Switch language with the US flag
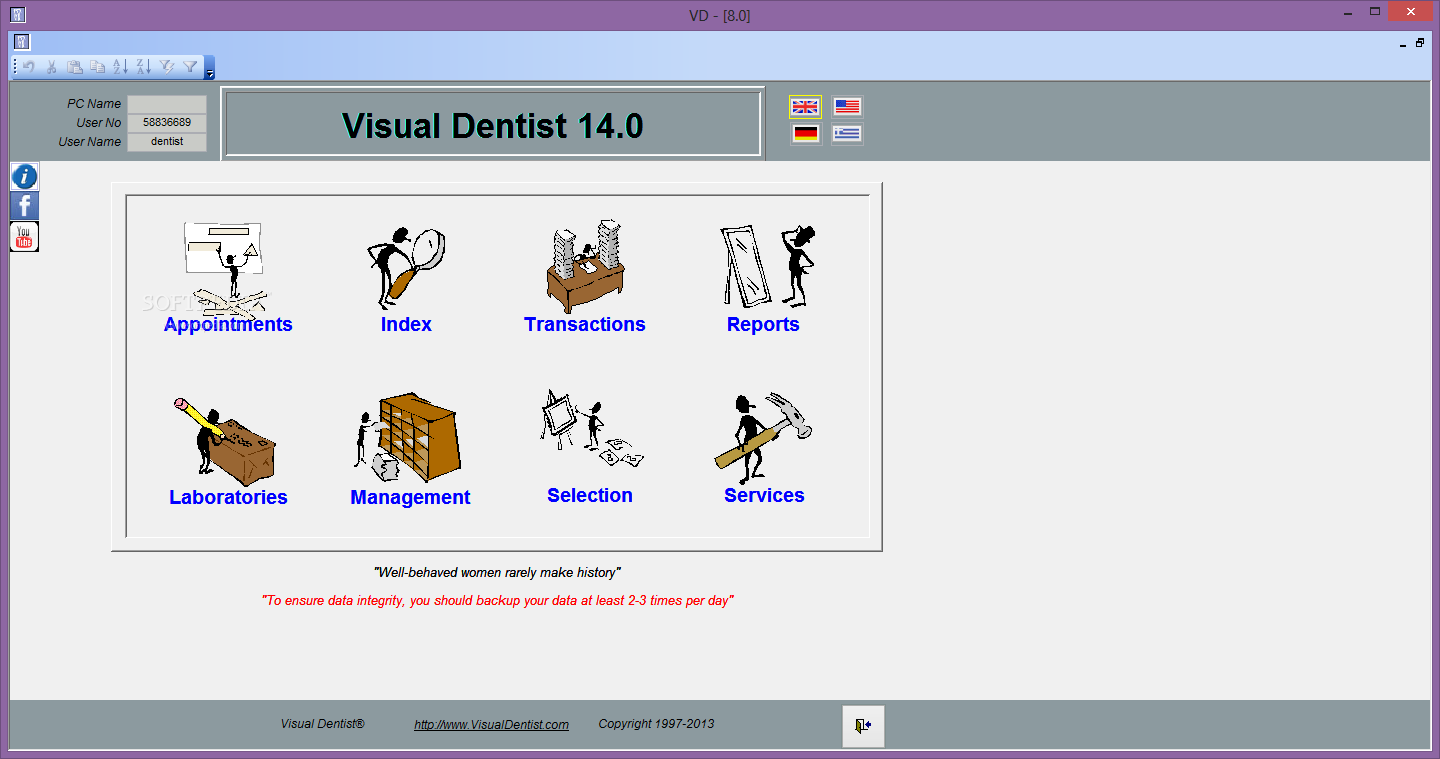Image resolution: width=1440 pixels, height=759 pixels. [x=847, y=107]
